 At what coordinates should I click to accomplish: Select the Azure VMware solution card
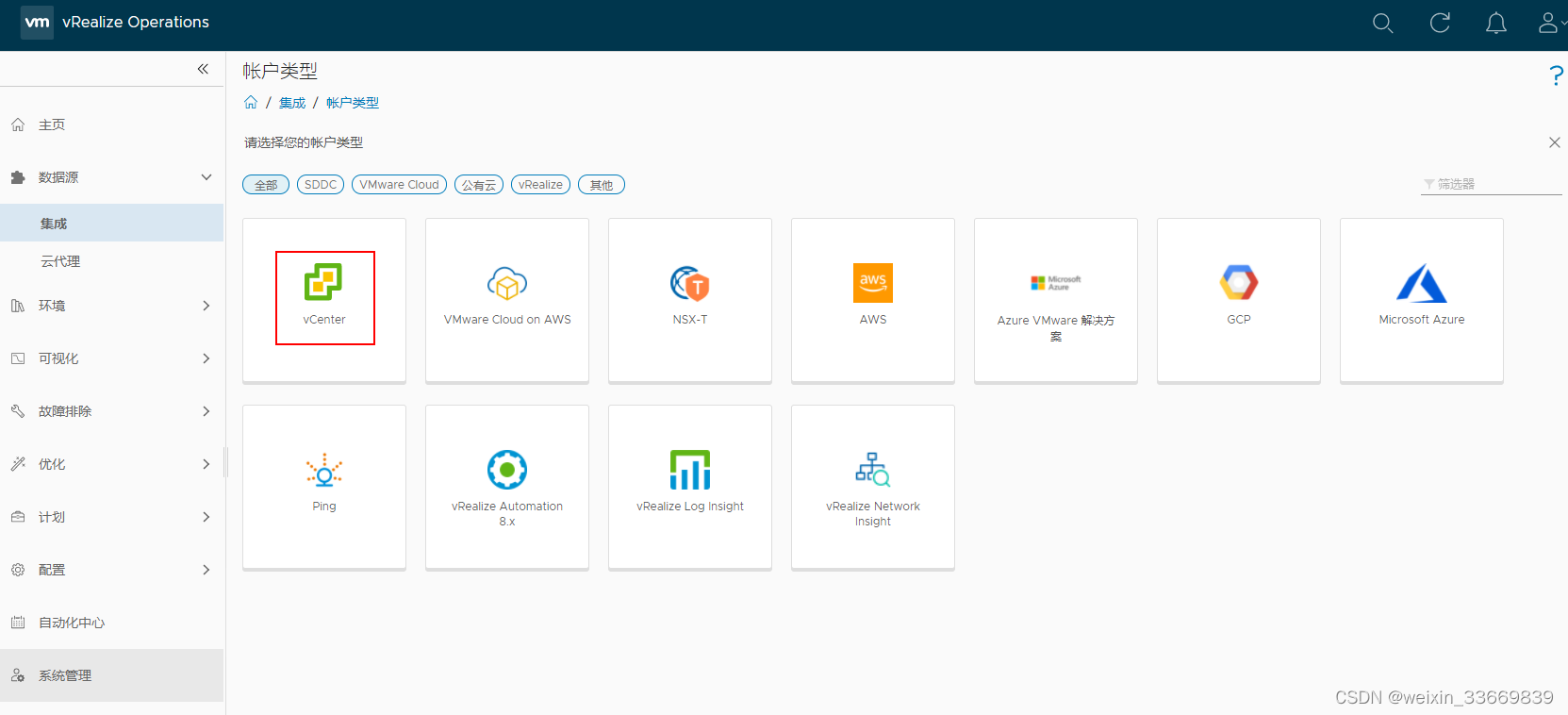(x=1056, y=300)
